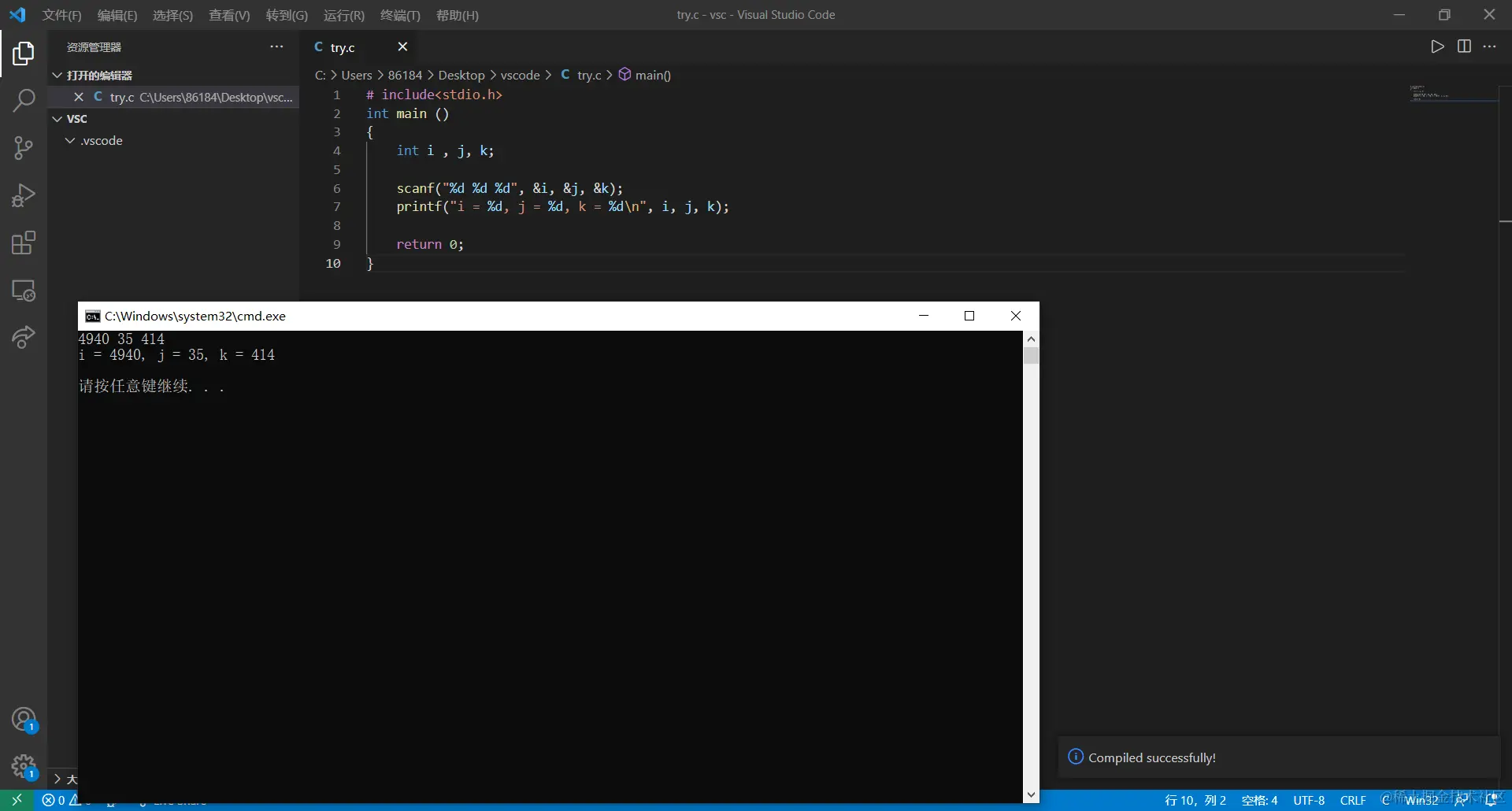1512x811 pixels.
Task: Click the info icon in the notification
Action: 1075,757
